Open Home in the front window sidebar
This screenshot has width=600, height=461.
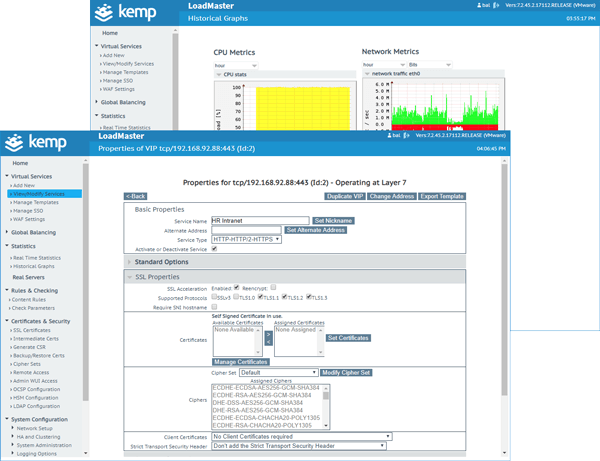[20, 163]
